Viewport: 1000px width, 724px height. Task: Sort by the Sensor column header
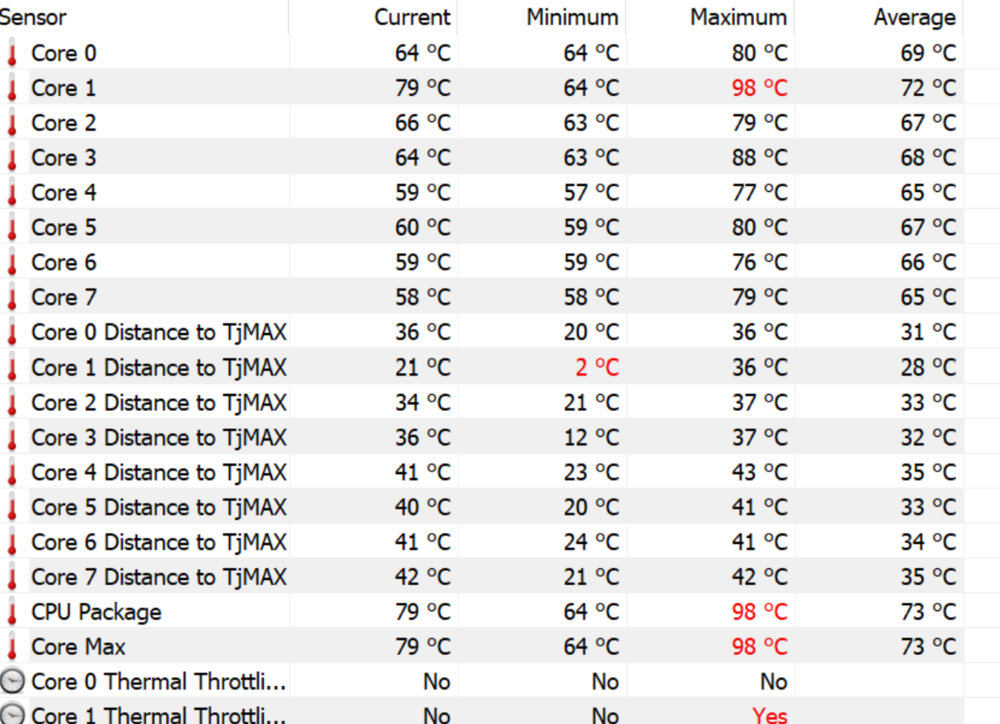(34, 17)
